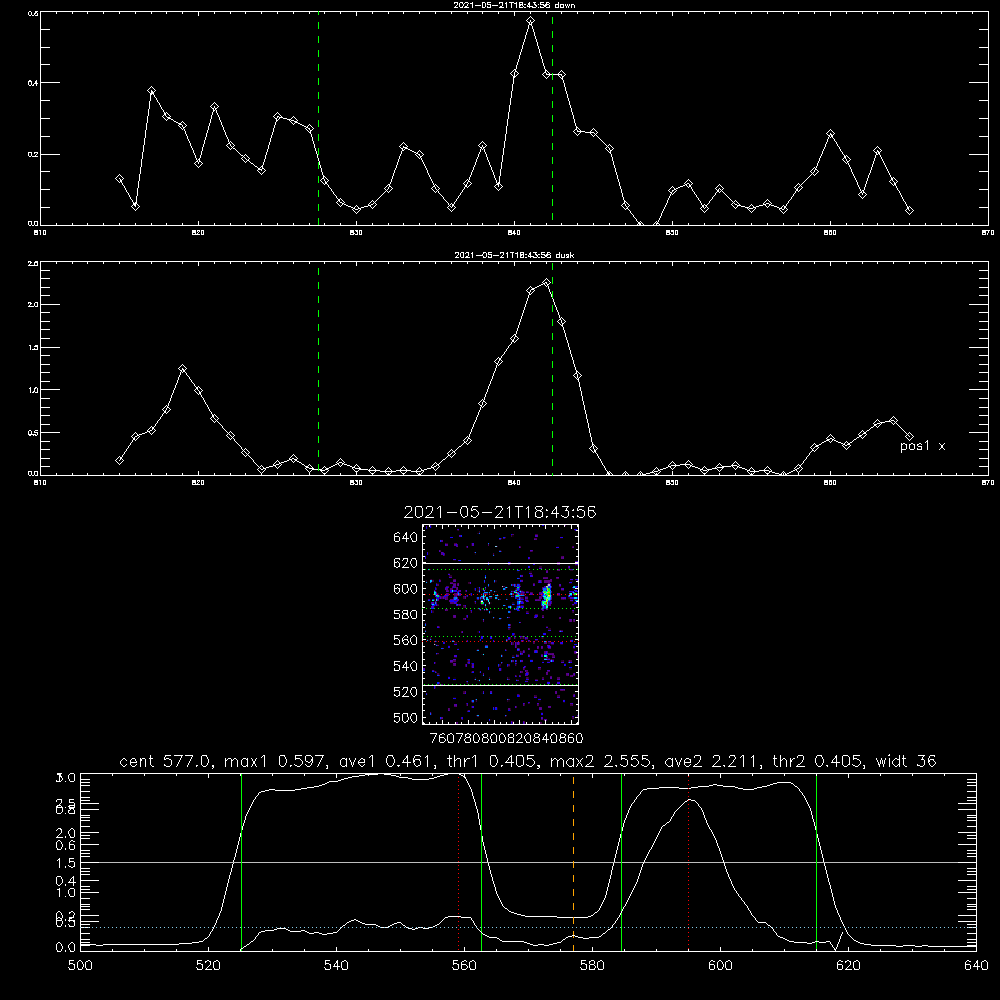Image resolution: width=1000 pixels, height=1000 pixels.
Task: Click the solid horizontal line at 1.5 in bottom plot
Action: [x=528, y=862]
